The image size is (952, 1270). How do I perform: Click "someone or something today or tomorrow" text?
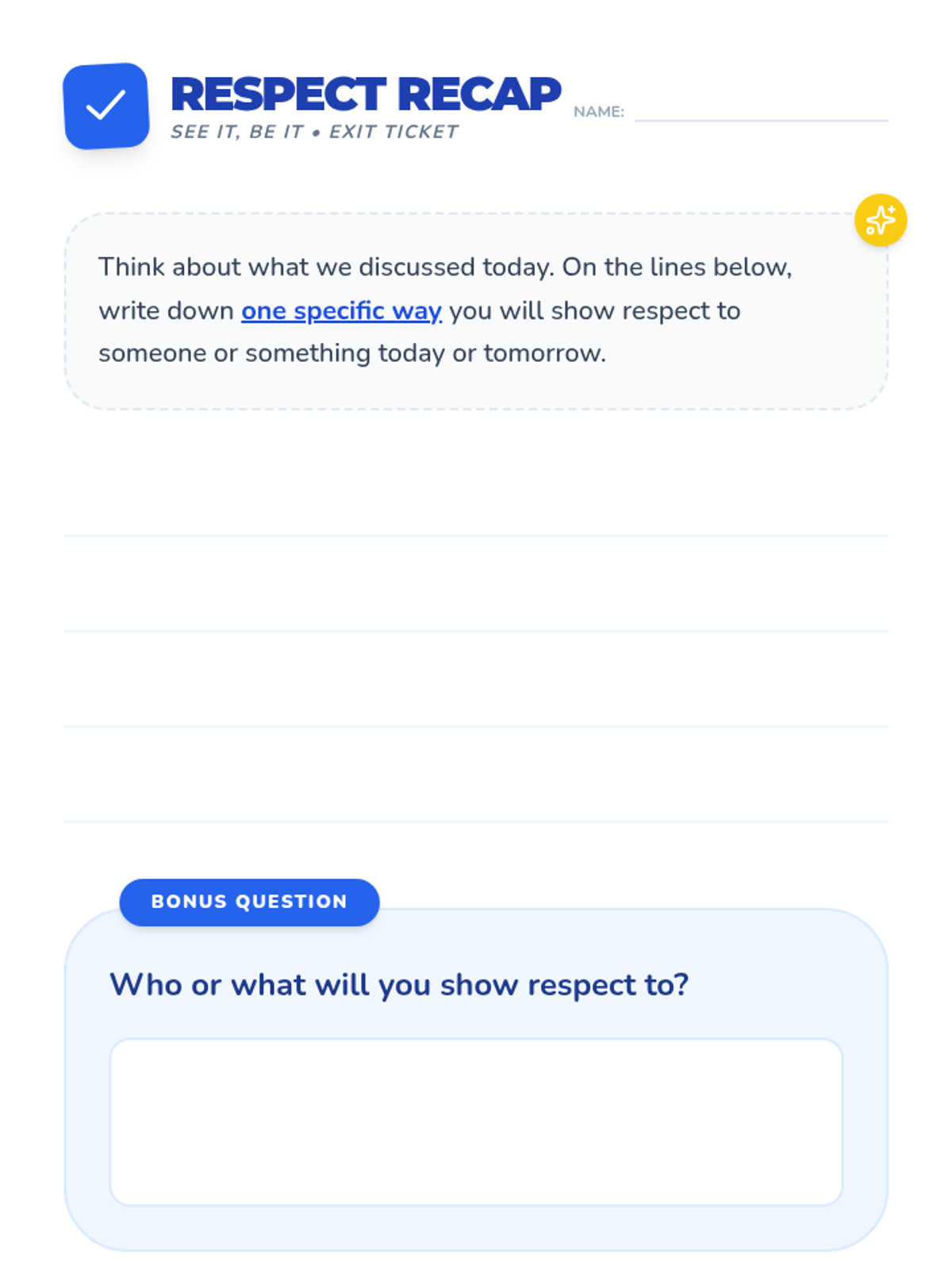point(352,353)
